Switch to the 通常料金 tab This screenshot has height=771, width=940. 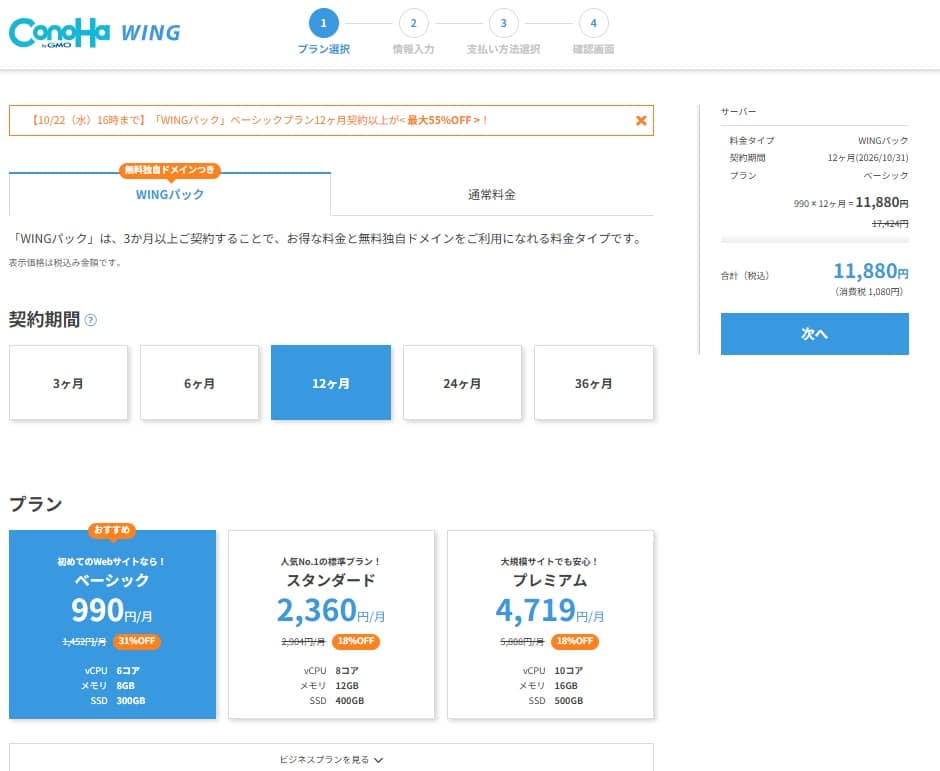click(x=491, y=195)
